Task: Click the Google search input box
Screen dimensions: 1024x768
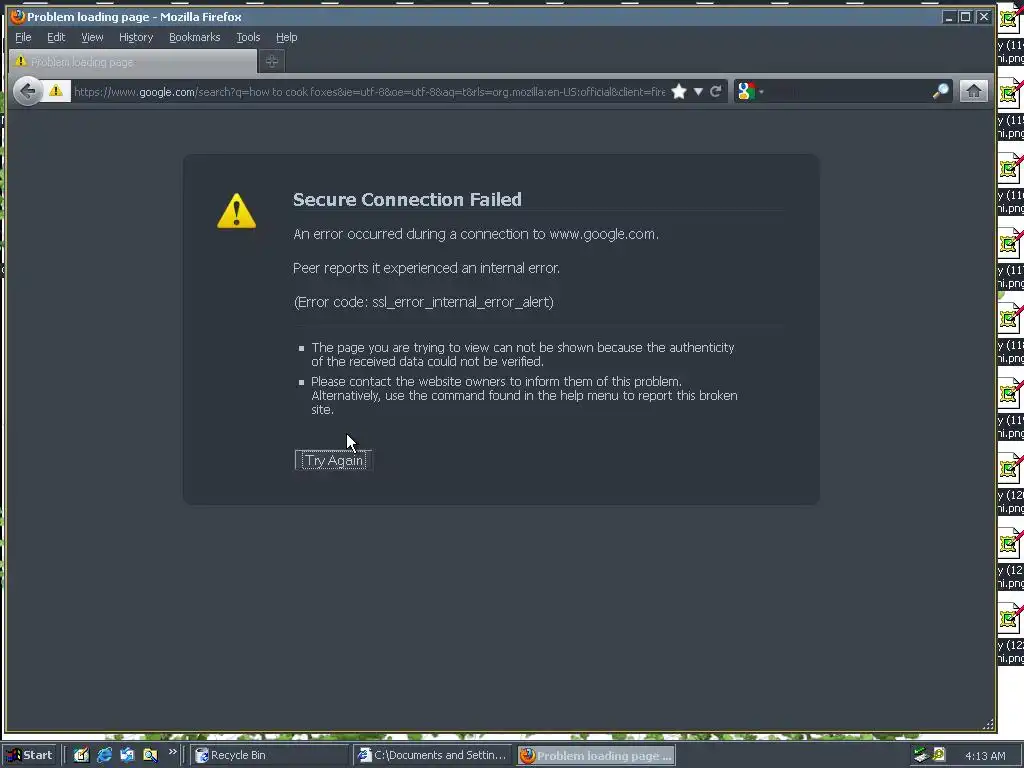Action: (x=848, y=91)
